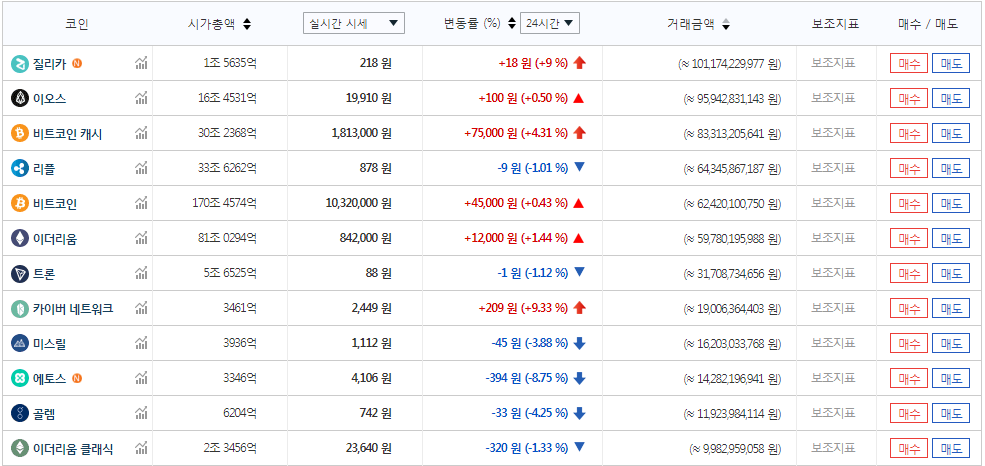Click the 매수 button for 비트코인
The width and height of the screenshot is (985, 466).
pyautogui.click(x=909, y=204)
